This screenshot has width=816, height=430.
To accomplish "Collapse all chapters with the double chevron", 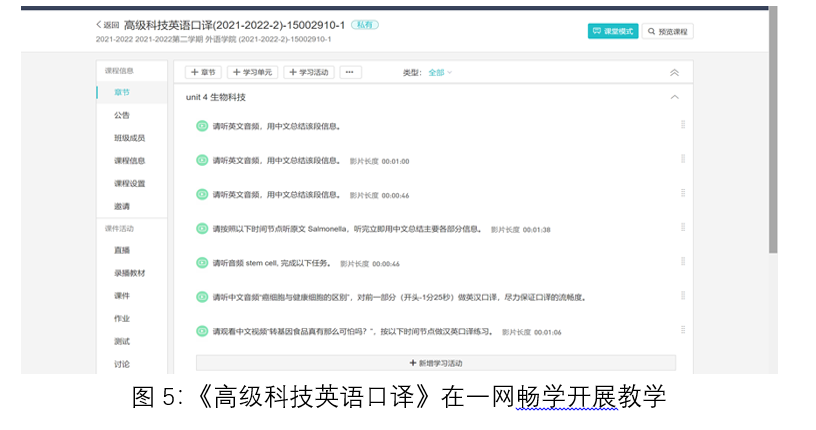I will click(x=674, y=73).
